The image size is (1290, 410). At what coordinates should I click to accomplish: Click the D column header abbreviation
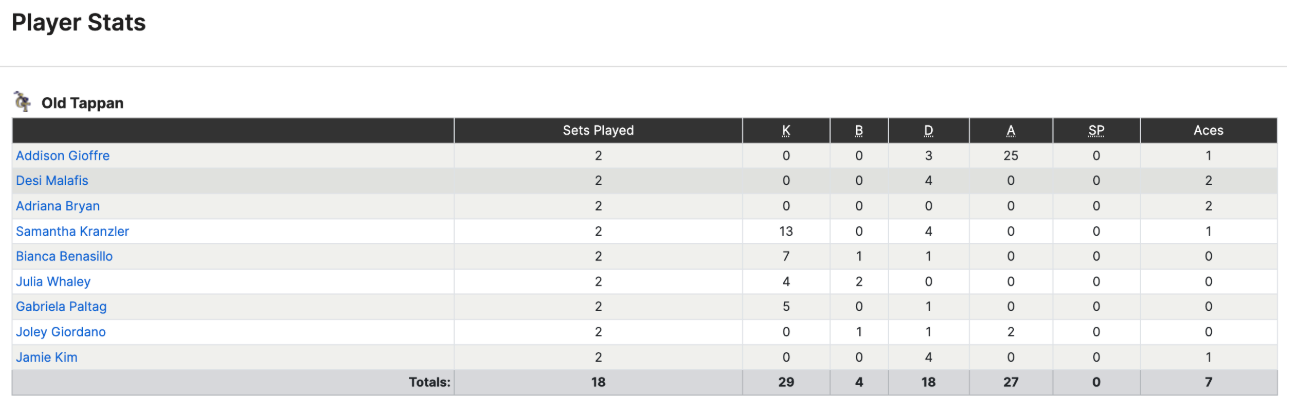929,130
